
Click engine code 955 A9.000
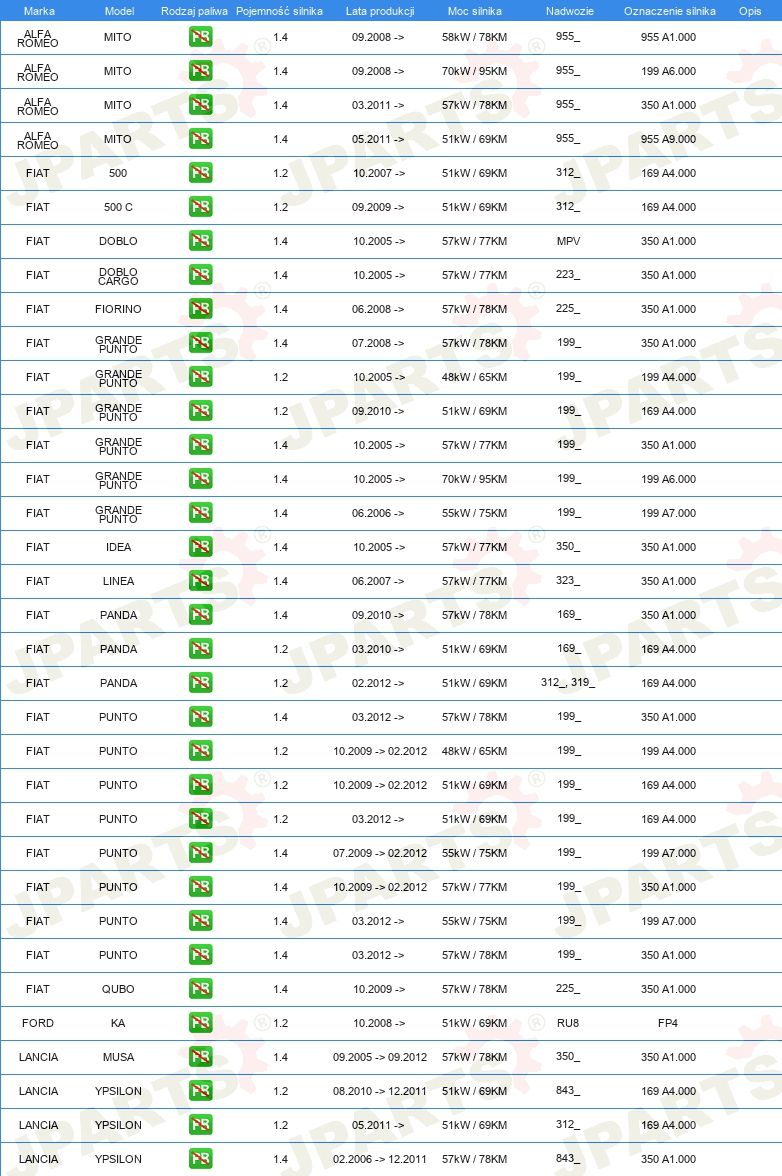coord(668,140)
